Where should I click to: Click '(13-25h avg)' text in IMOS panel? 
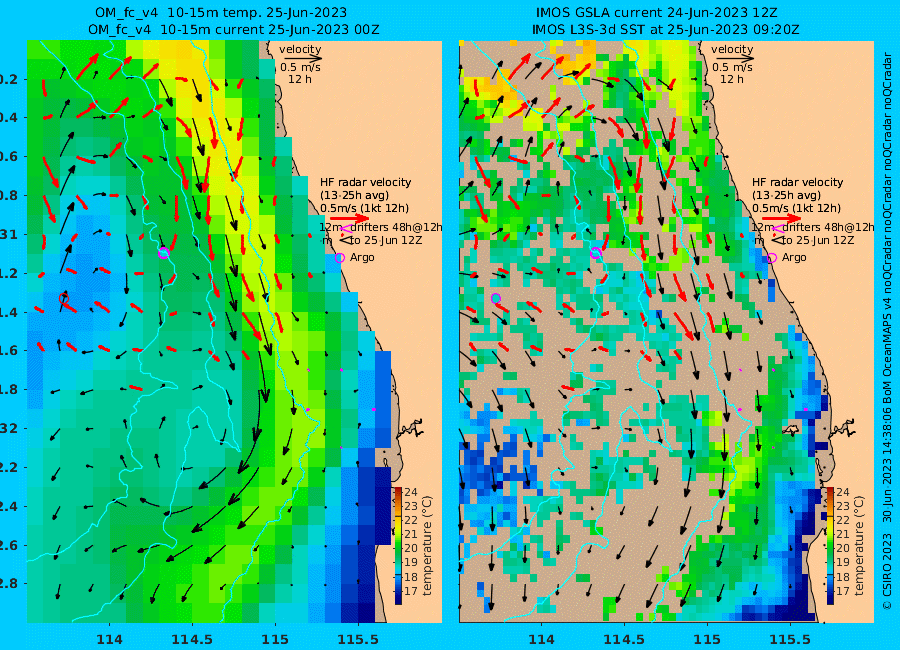(786, 195)
